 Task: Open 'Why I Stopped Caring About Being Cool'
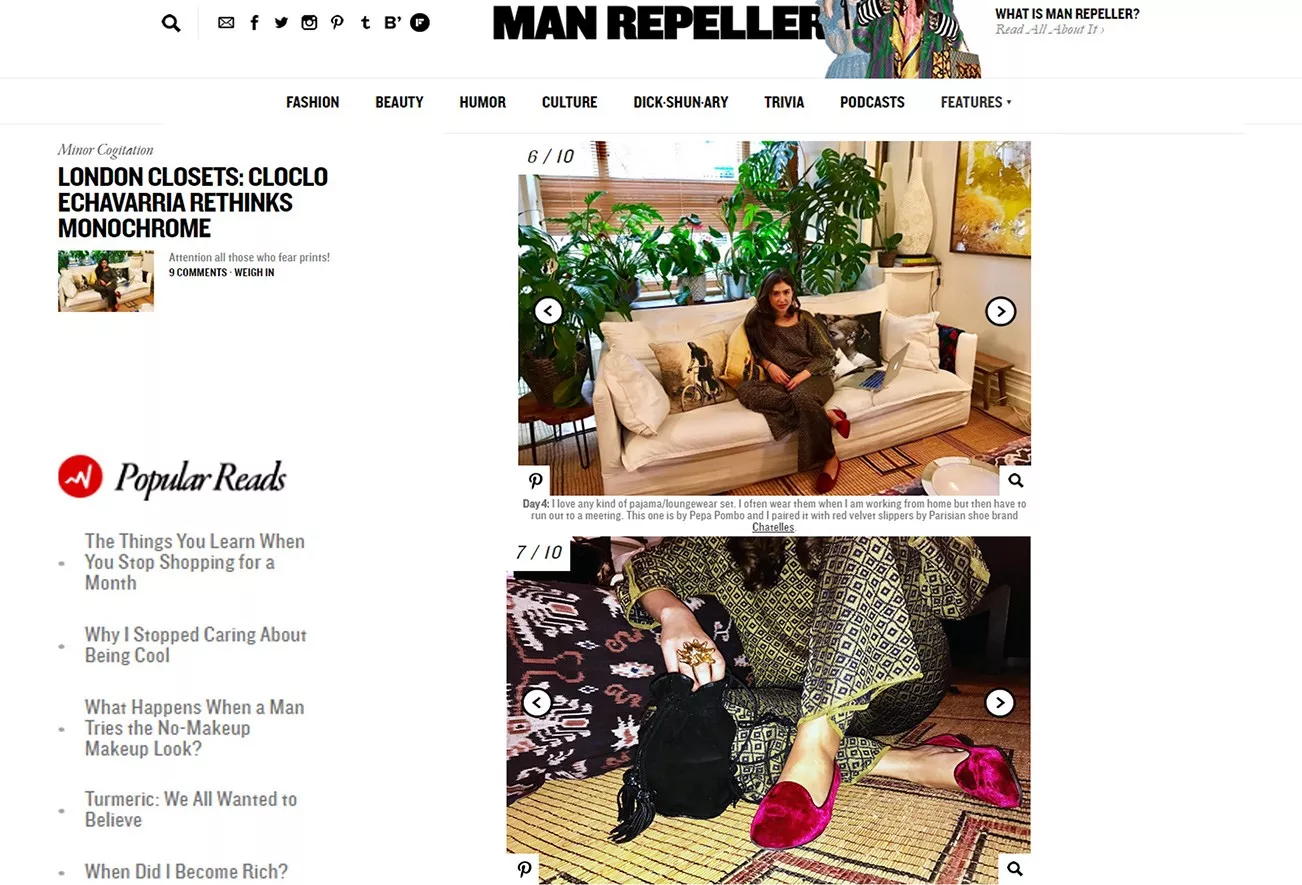(195, 645)
